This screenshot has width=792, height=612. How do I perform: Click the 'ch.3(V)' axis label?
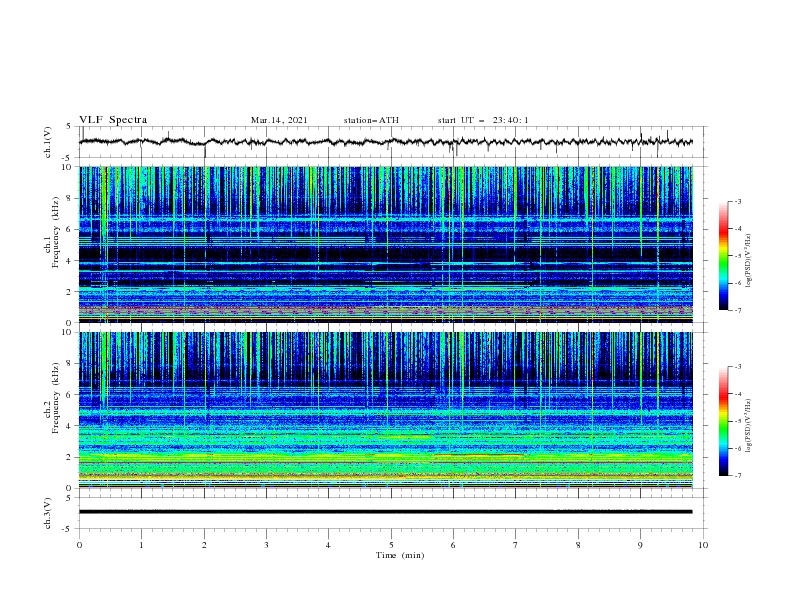coord(48,513)
